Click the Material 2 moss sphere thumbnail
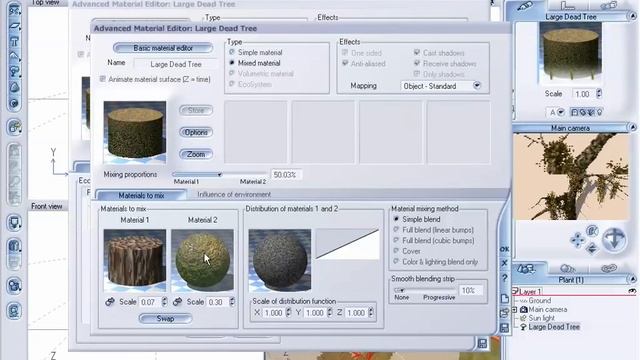 [x=202, y=260]
